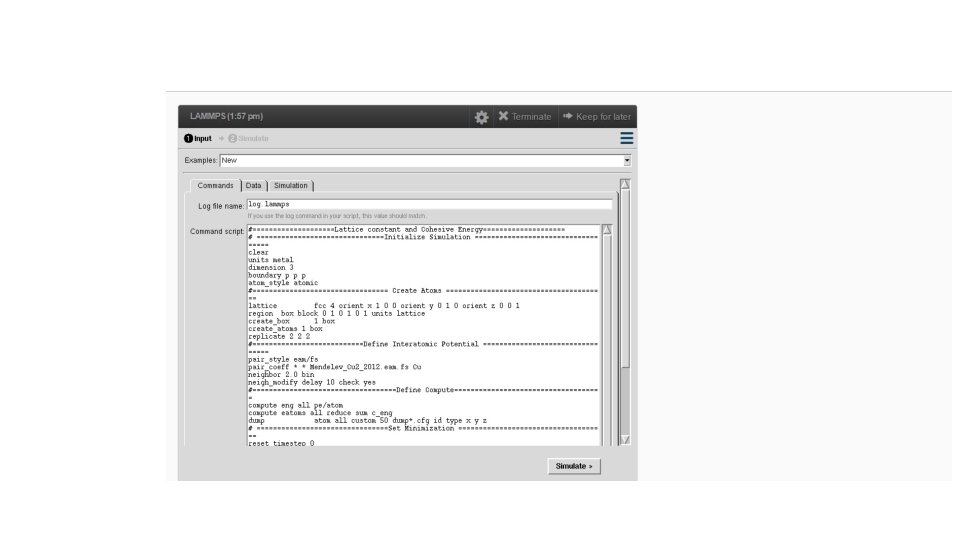Go to the Input step
This screenshot has width=960, height=540.
198,138
